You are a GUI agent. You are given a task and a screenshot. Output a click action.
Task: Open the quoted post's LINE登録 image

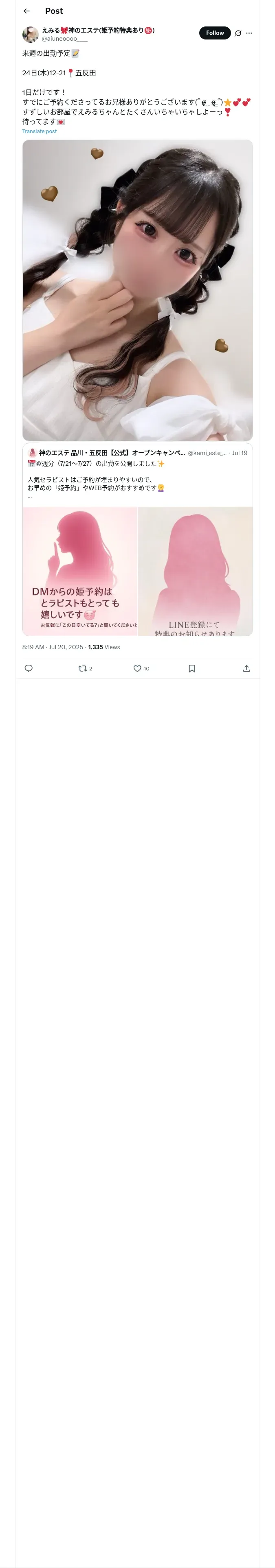[195, 571]
